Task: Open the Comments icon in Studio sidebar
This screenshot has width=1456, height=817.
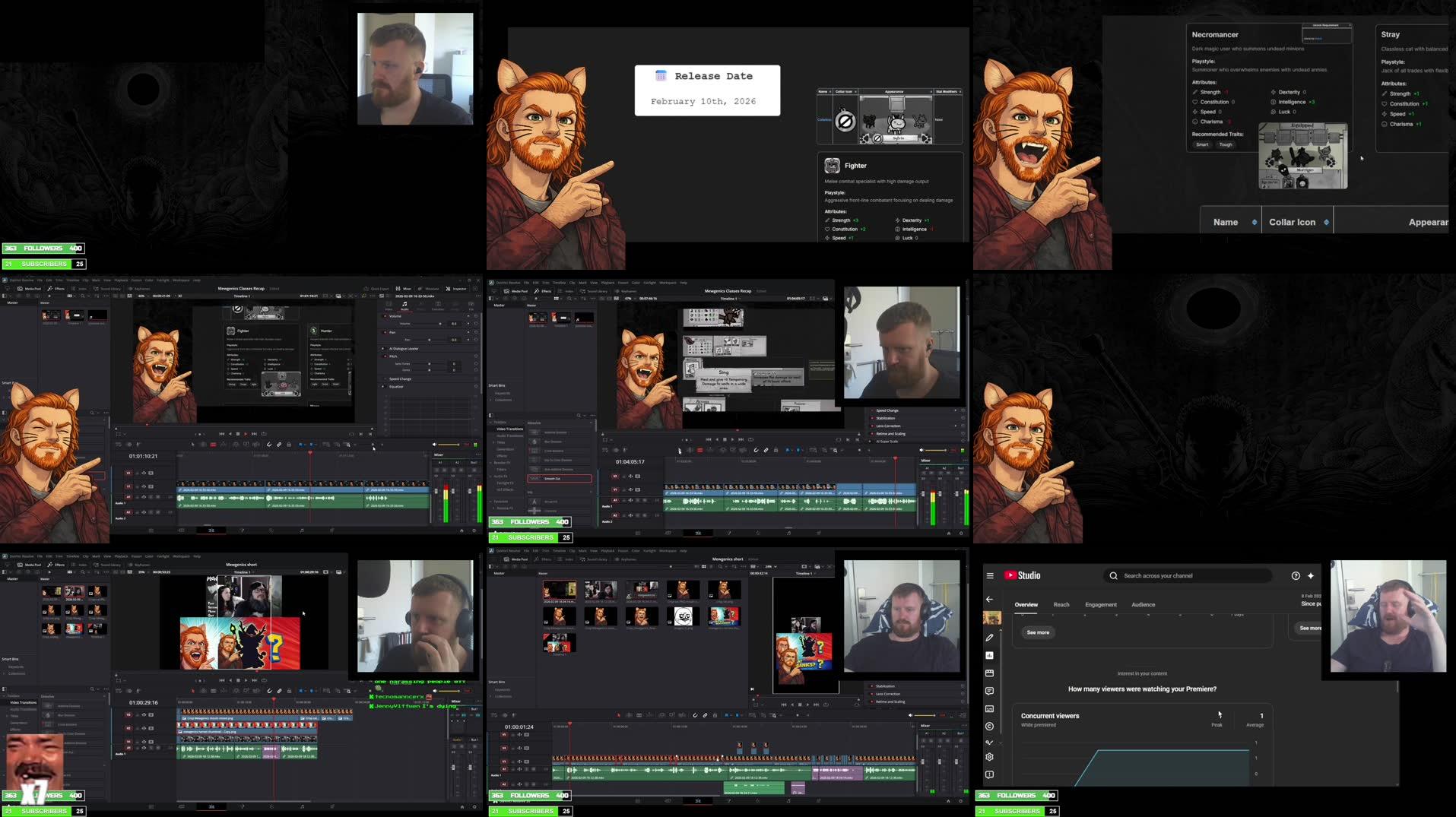Action: 990,692
